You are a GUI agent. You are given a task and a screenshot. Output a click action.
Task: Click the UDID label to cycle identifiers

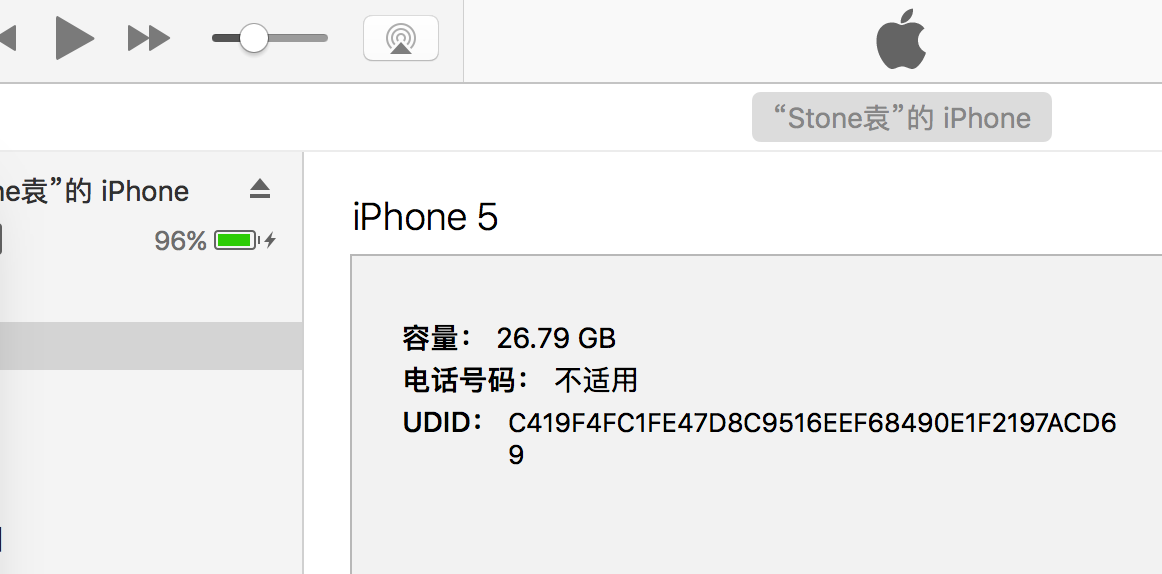tap(442, 423)
